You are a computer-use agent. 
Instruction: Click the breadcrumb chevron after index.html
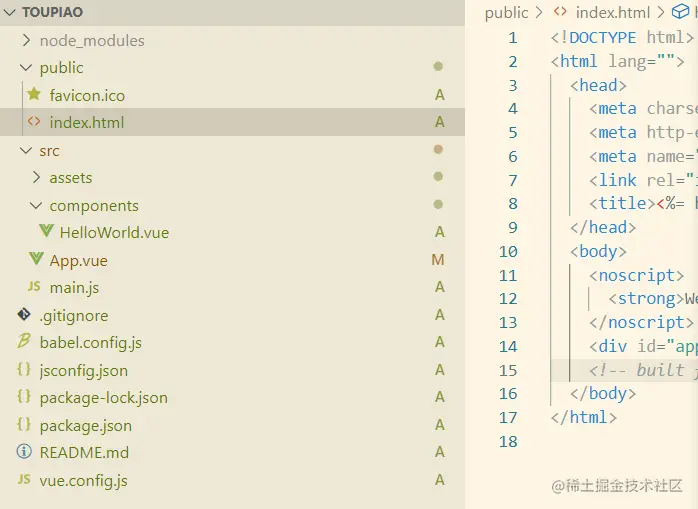coord(661,12)
